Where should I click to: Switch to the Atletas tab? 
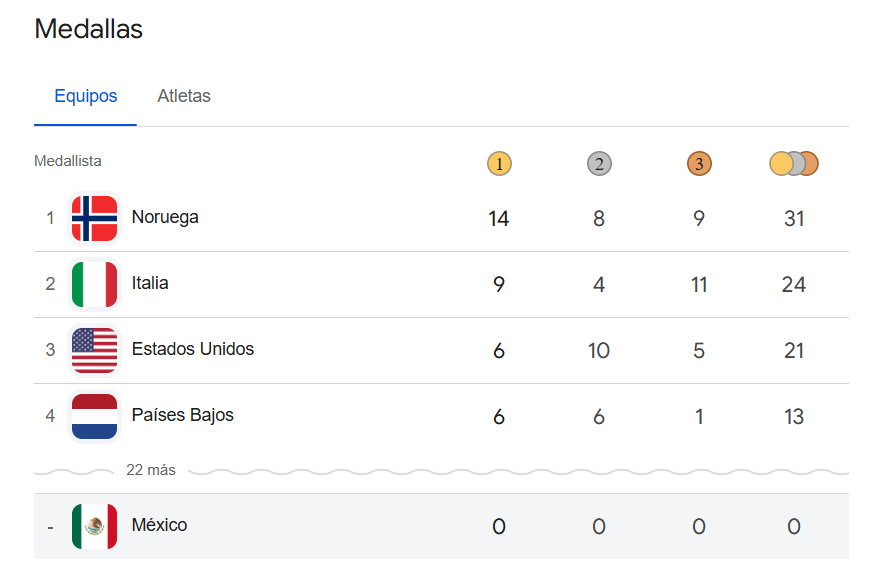184,97
